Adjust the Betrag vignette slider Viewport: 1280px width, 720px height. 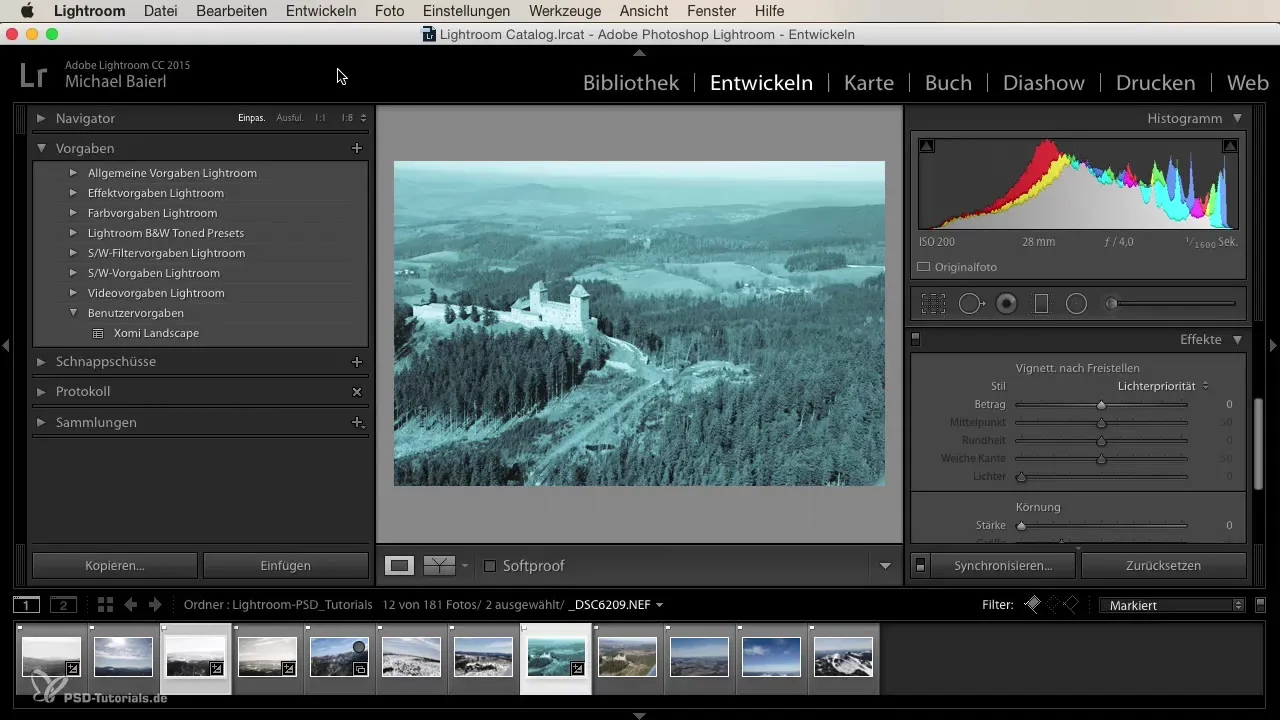(x=1101, y=405)
